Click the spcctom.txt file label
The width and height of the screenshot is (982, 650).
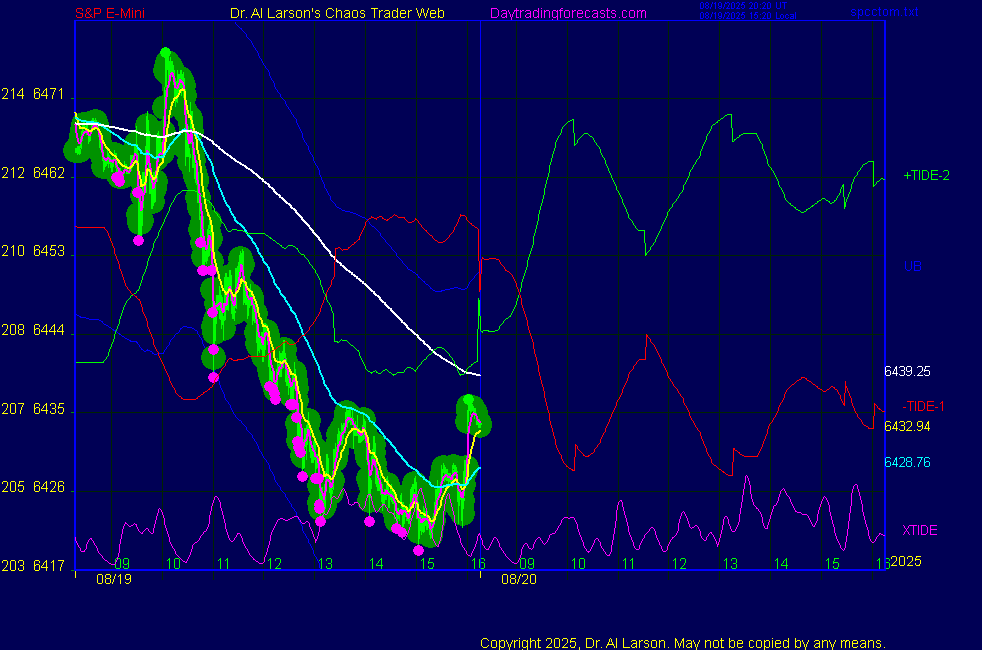click(883, 13)
